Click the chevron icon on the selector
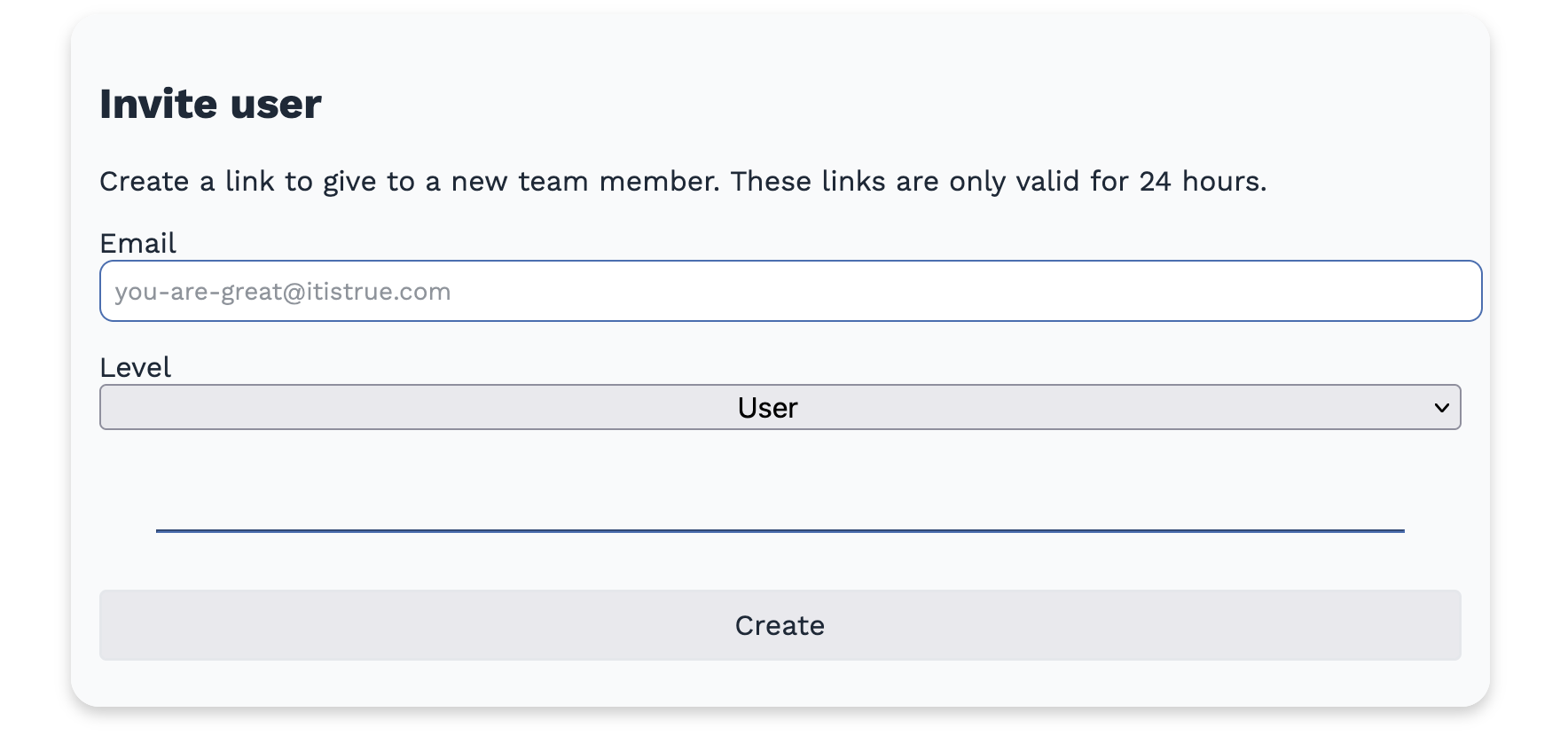1568x736 pixels. (1444, 407)
